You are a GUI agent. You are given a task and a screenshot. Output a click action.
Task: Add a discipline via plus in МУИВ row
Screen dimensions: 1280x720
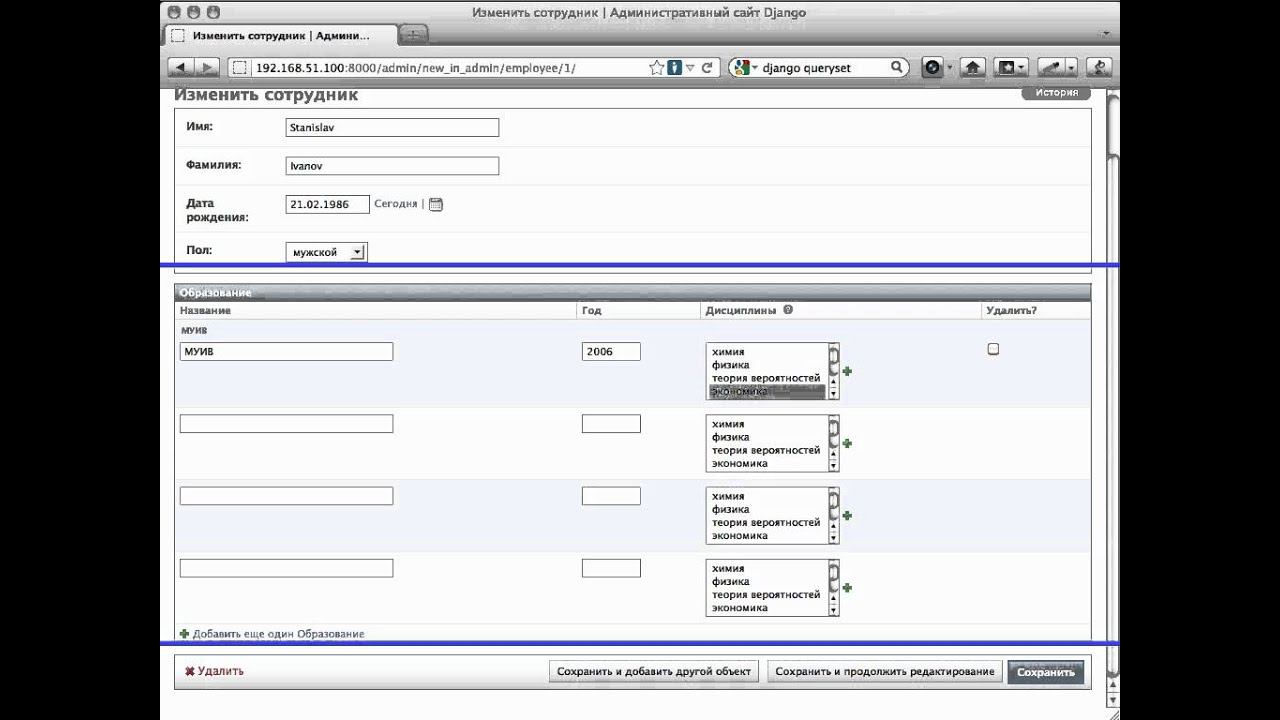[847, 372]
